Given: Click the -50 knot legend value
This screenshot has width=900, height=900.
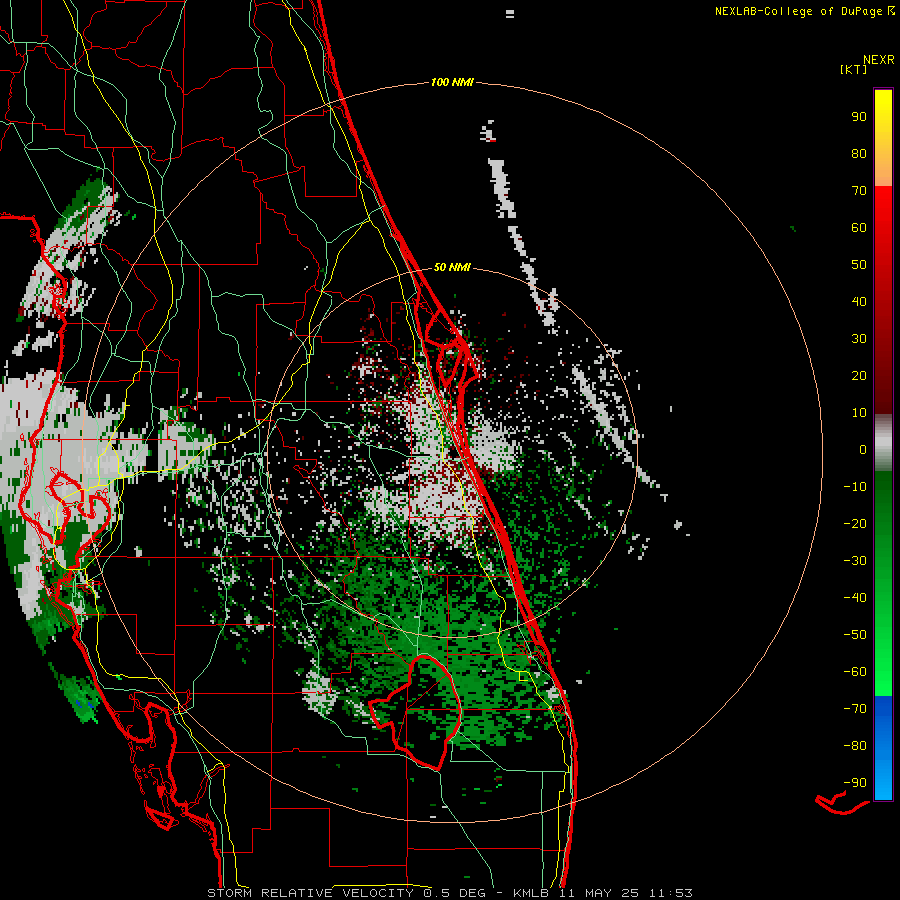Looking at the screenshot, I should click(x=855, y=635).
